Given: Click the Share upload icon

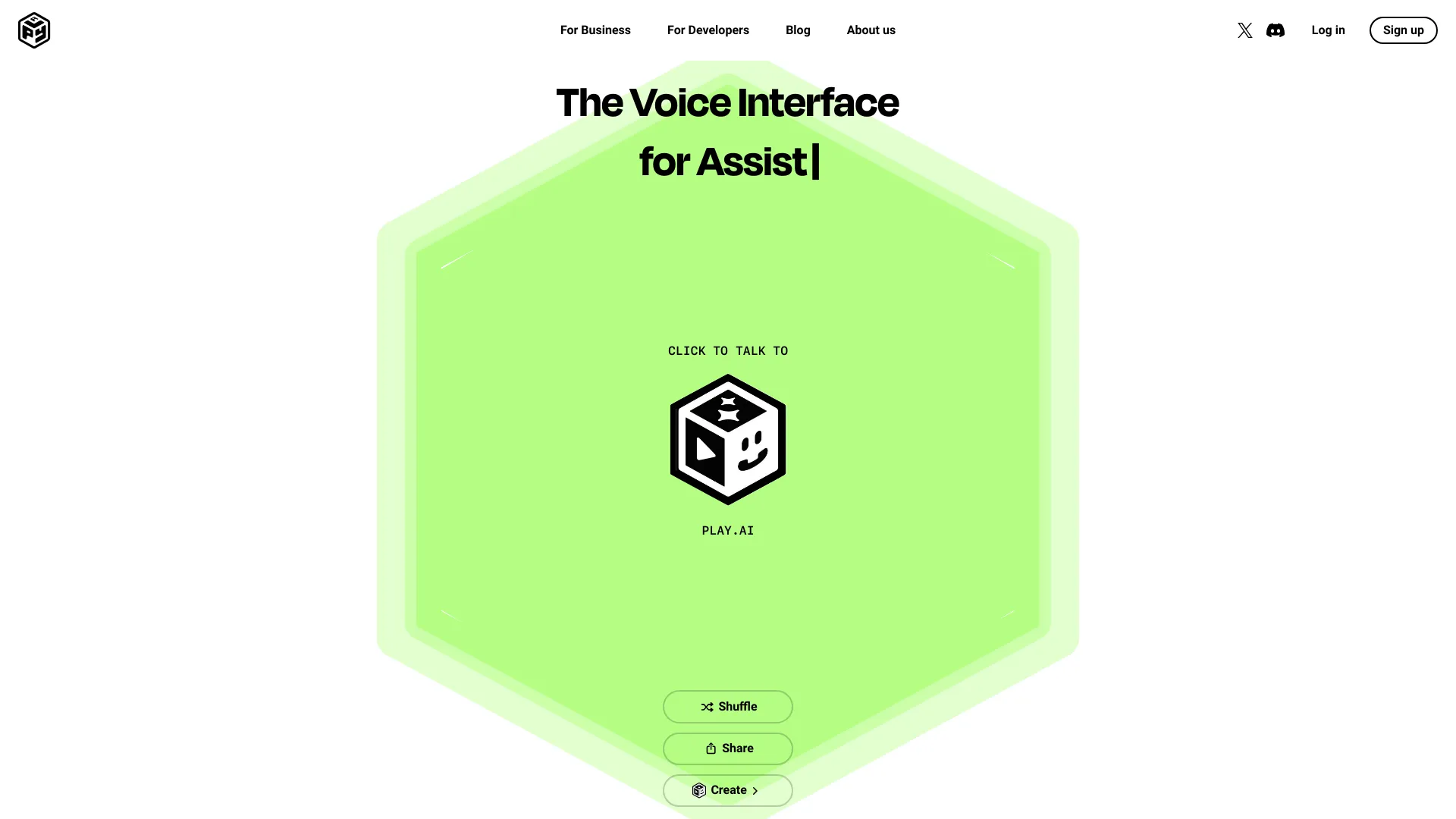Looking at the screenshot, I should tap(710, 748).
